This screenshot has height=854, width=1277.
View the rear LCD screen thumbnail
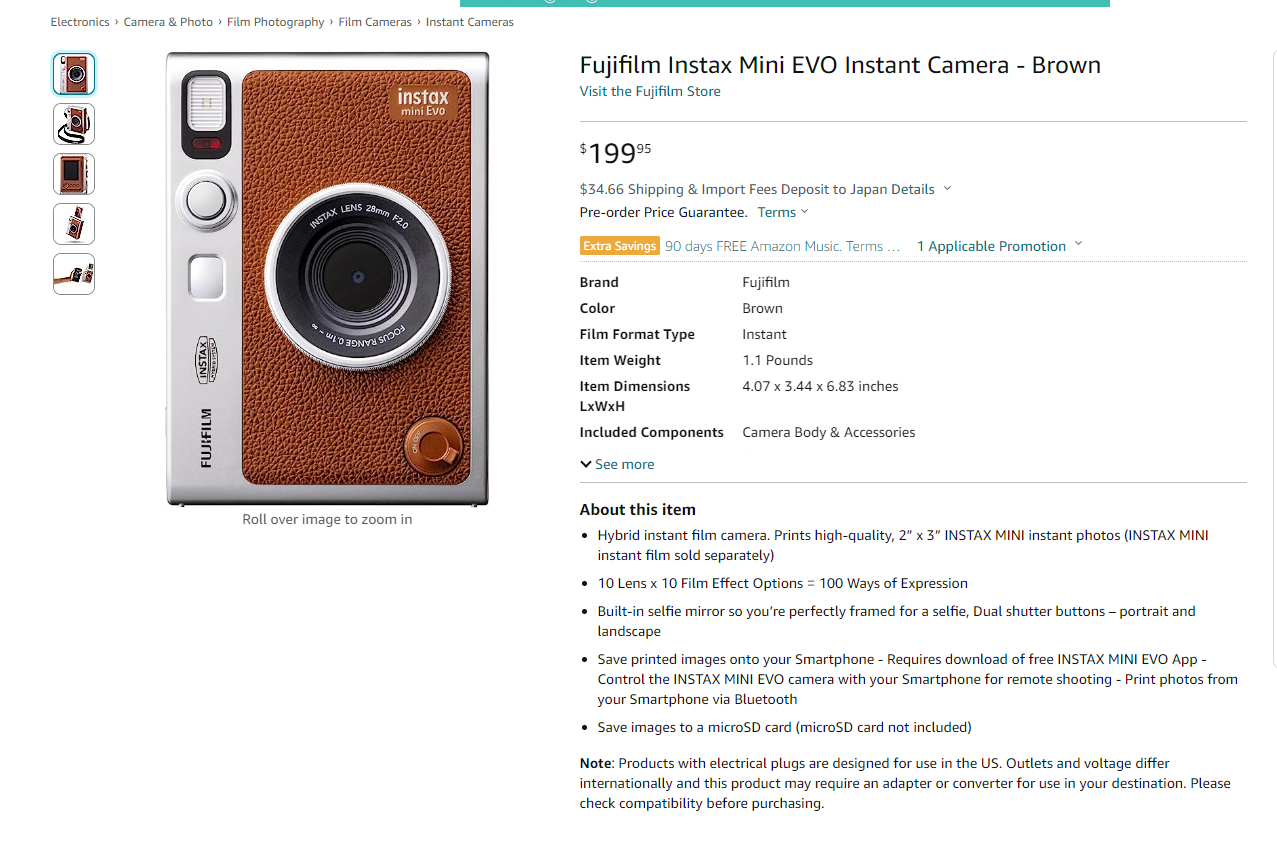74,175
